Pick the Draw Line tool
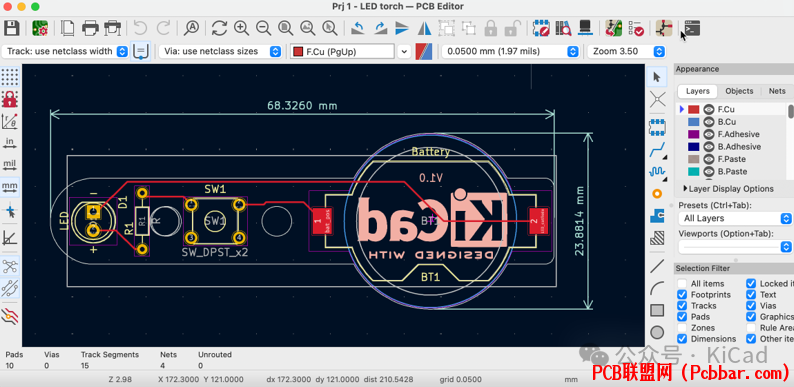Viewport: 794px width, 387px height. tap(657, 265)
